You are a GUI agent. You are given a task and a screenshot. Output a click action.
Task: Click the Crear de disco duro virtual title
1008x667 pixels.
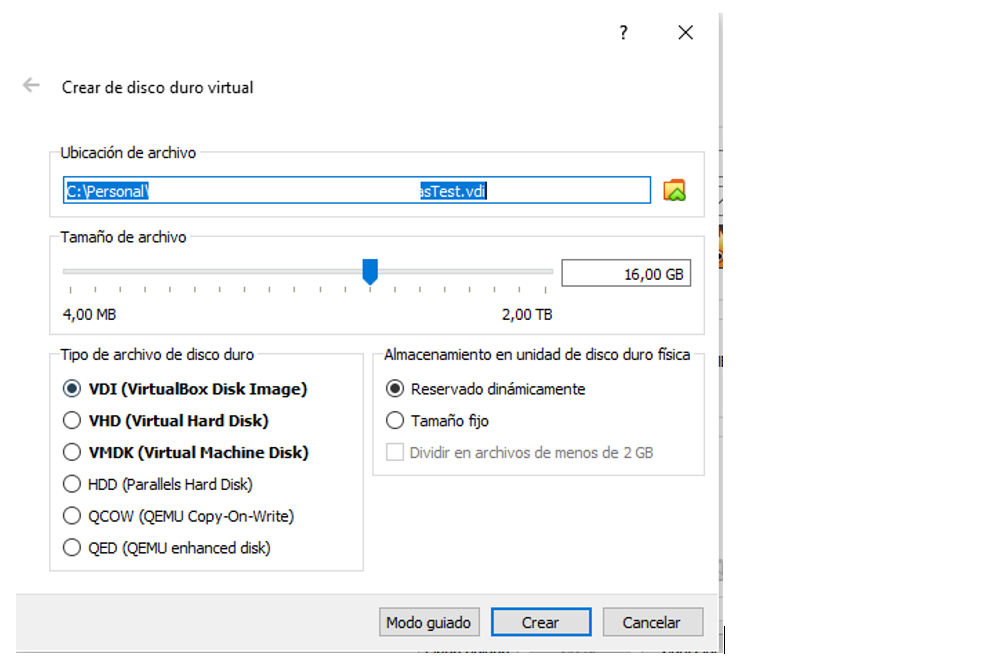pos(158,87)
